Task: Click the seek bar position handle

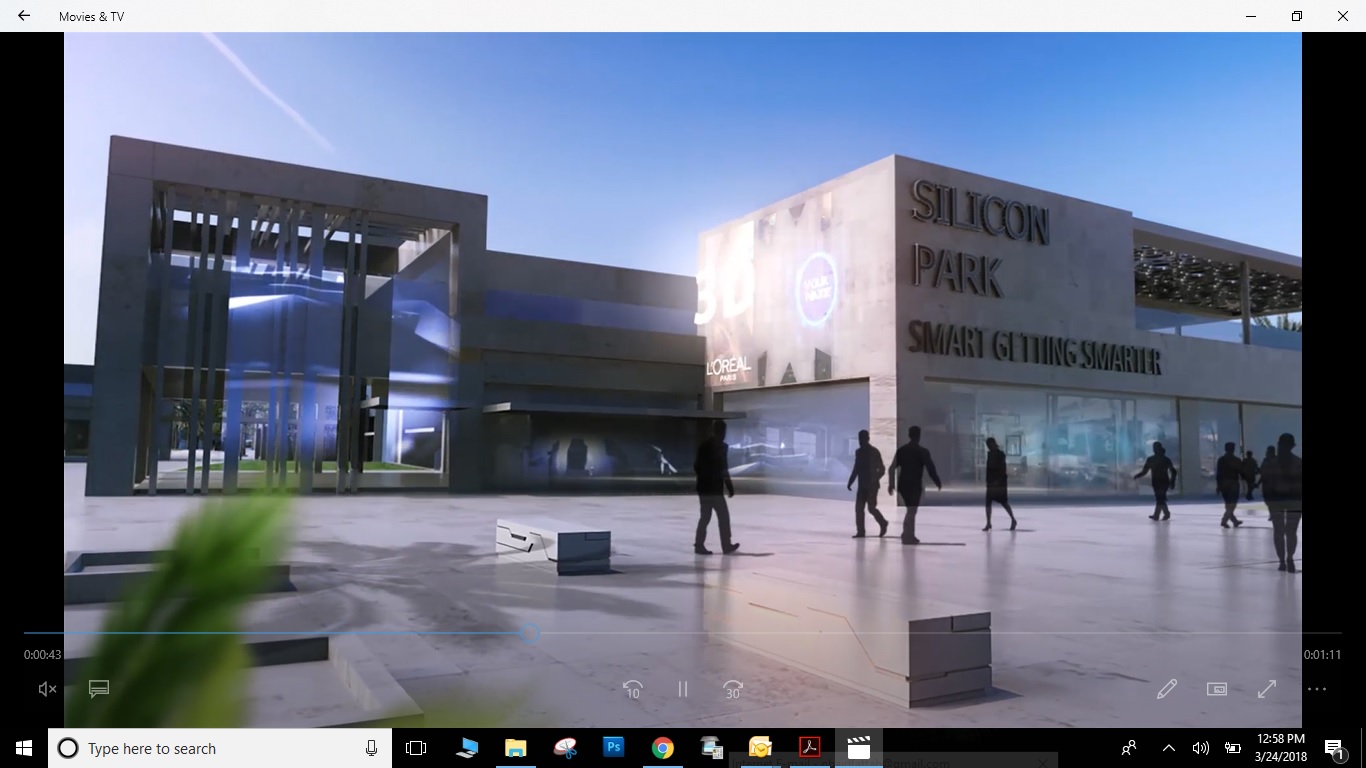Action: point(530,633)
